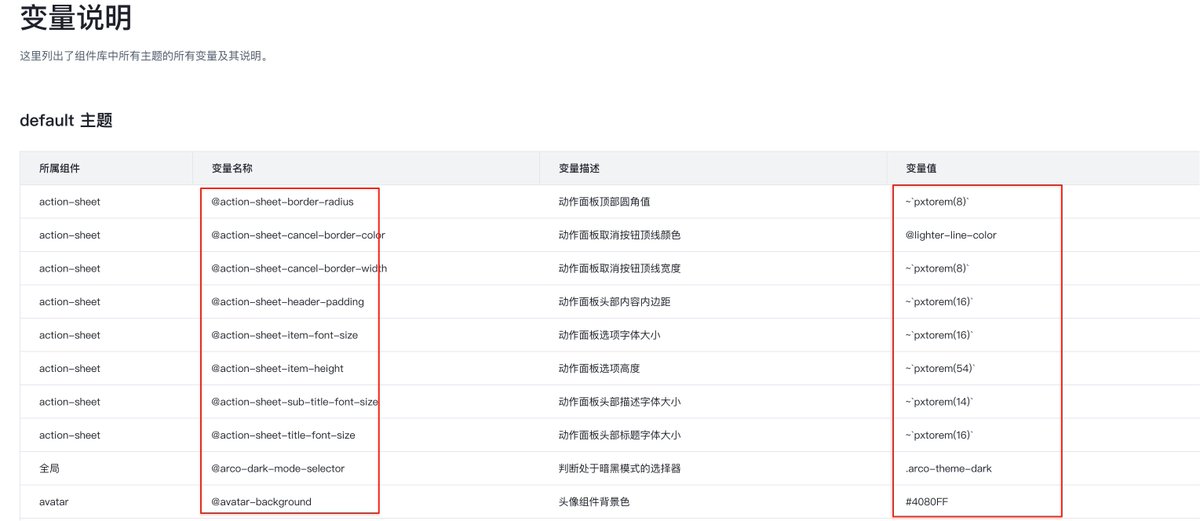Click description 动作面板头部描述字体大小
The height and width of the screenshot is (521, 1200).
[x=620, y=402]
